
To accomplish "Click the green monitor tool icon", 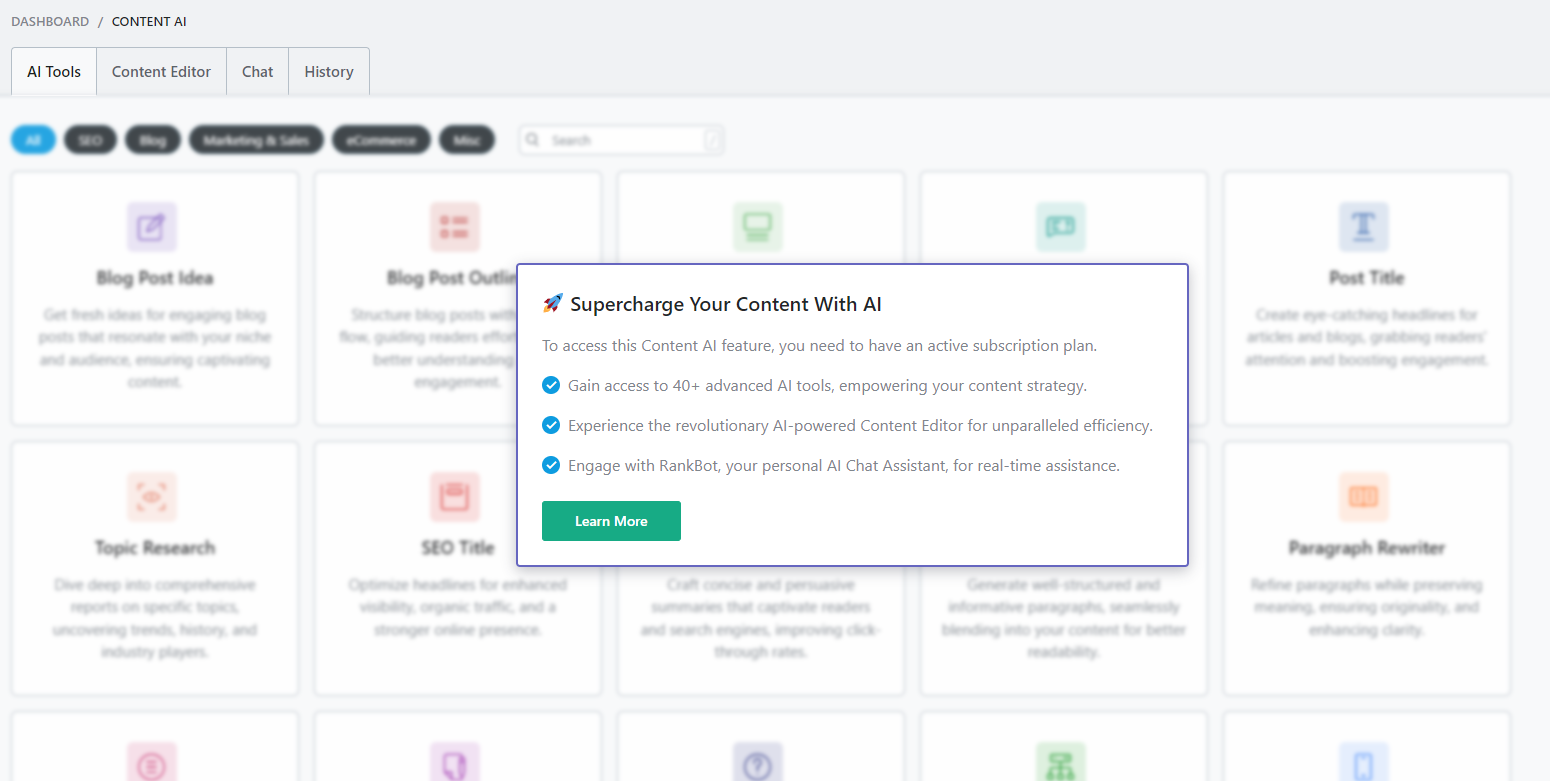I will pos(758,227).
